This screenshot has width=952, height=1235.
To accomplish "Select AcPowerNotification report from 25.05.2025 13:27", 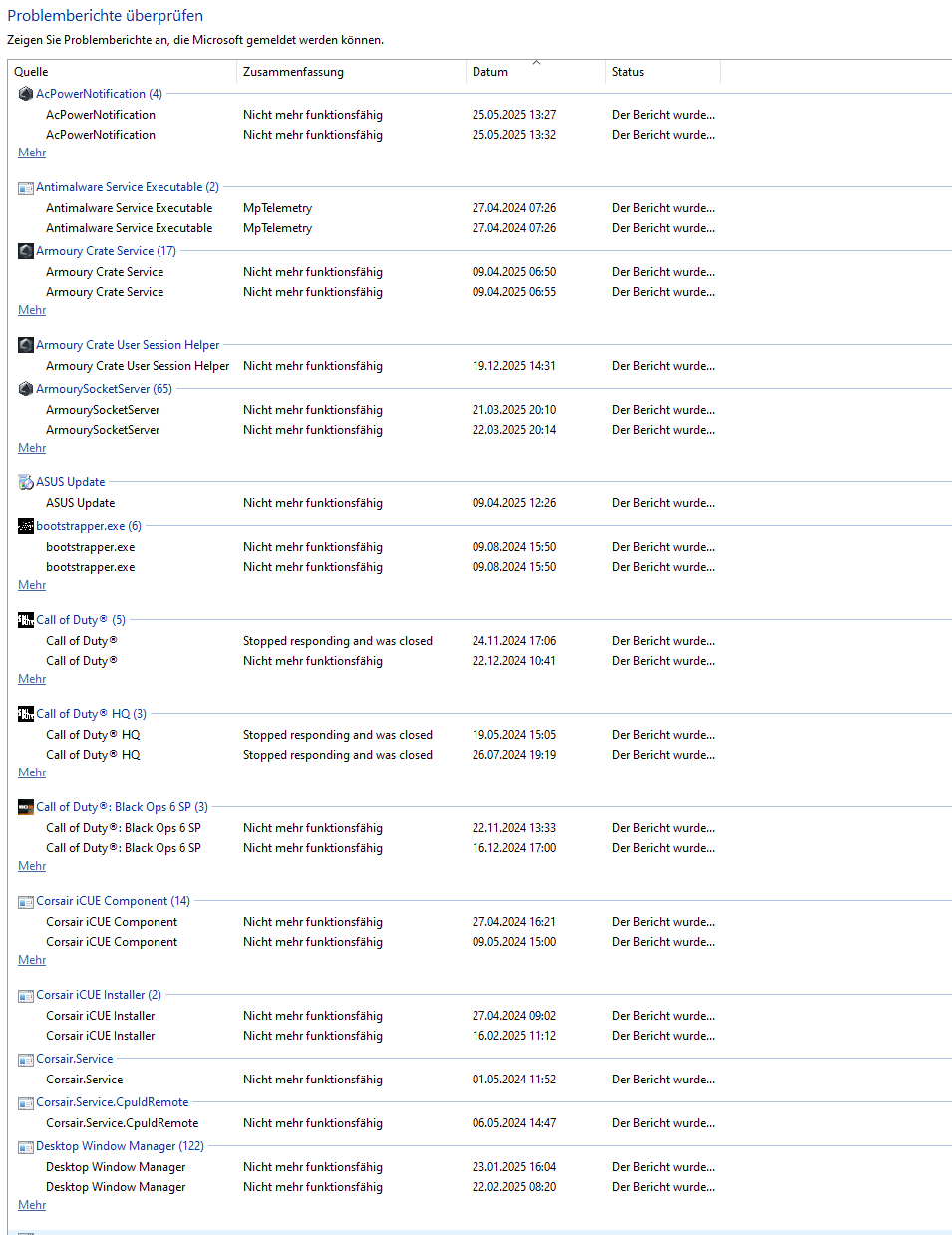I will point(380,115).
